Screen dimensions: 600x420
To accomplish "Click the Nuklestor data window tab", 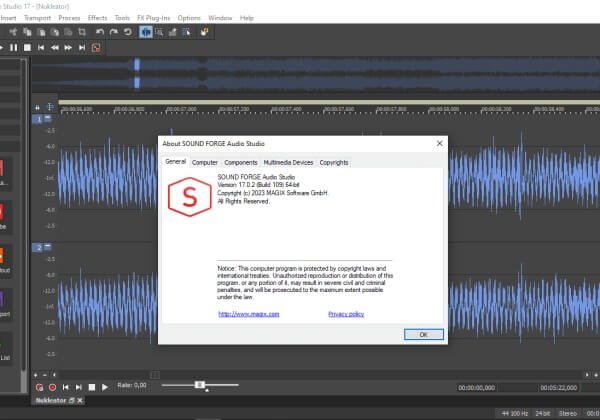I will [51, 400].
